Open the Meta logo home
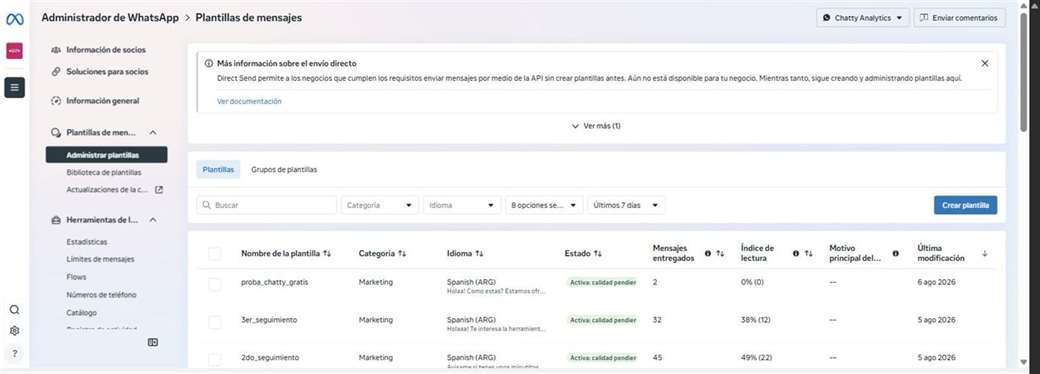The image size is (1040, 374). [x=15, y=19]
